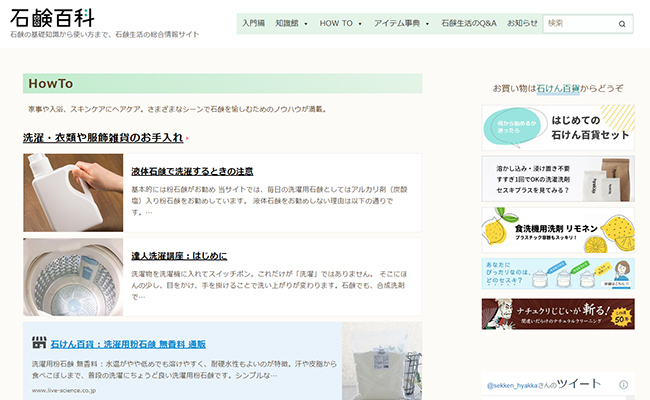The height and width of the screenshot is (400, 650).
Task: Open the HOW TO menu
Action: point(336,23)
